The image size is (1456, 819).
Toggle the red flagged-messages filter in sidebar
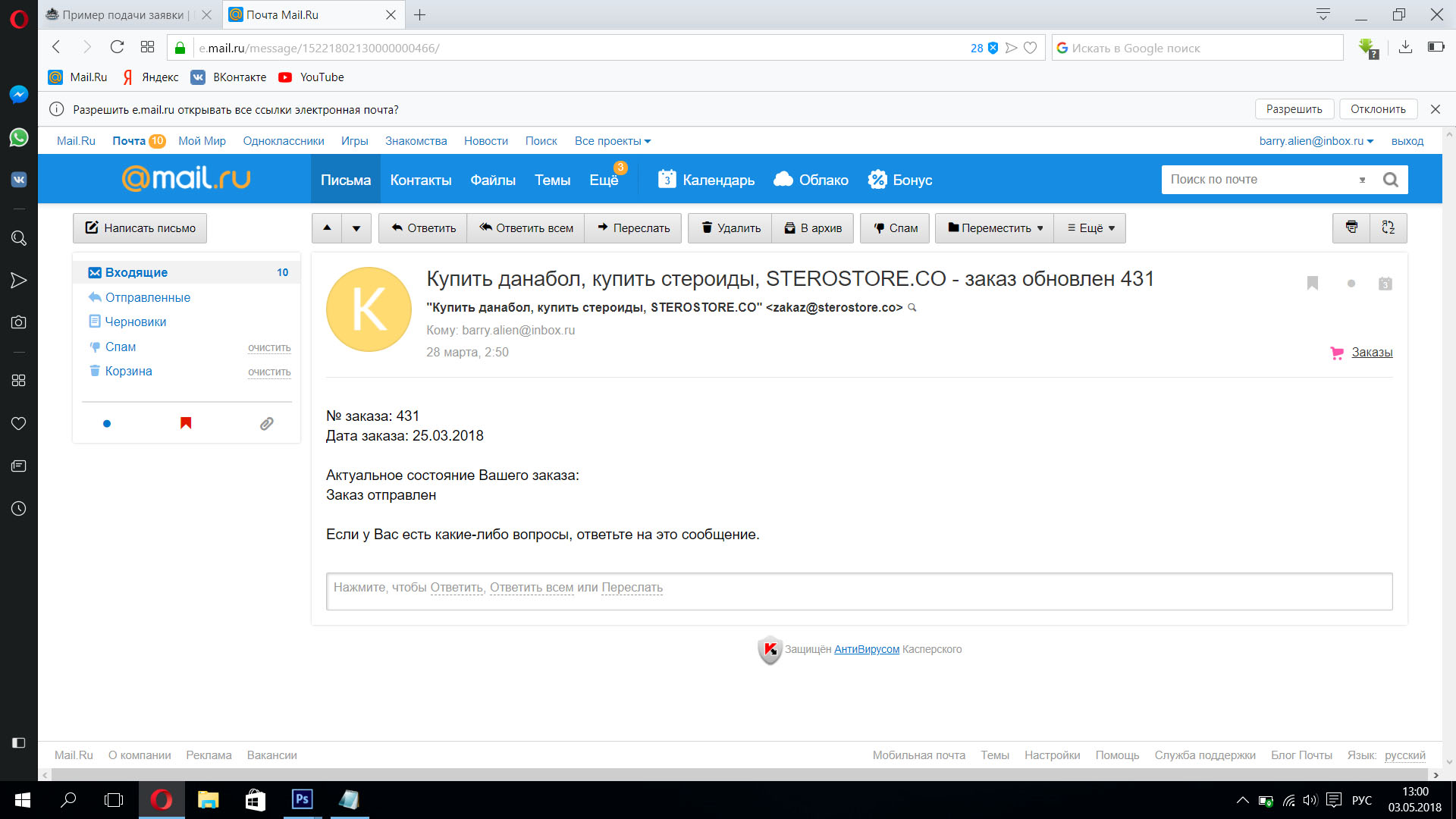[186, 423]
